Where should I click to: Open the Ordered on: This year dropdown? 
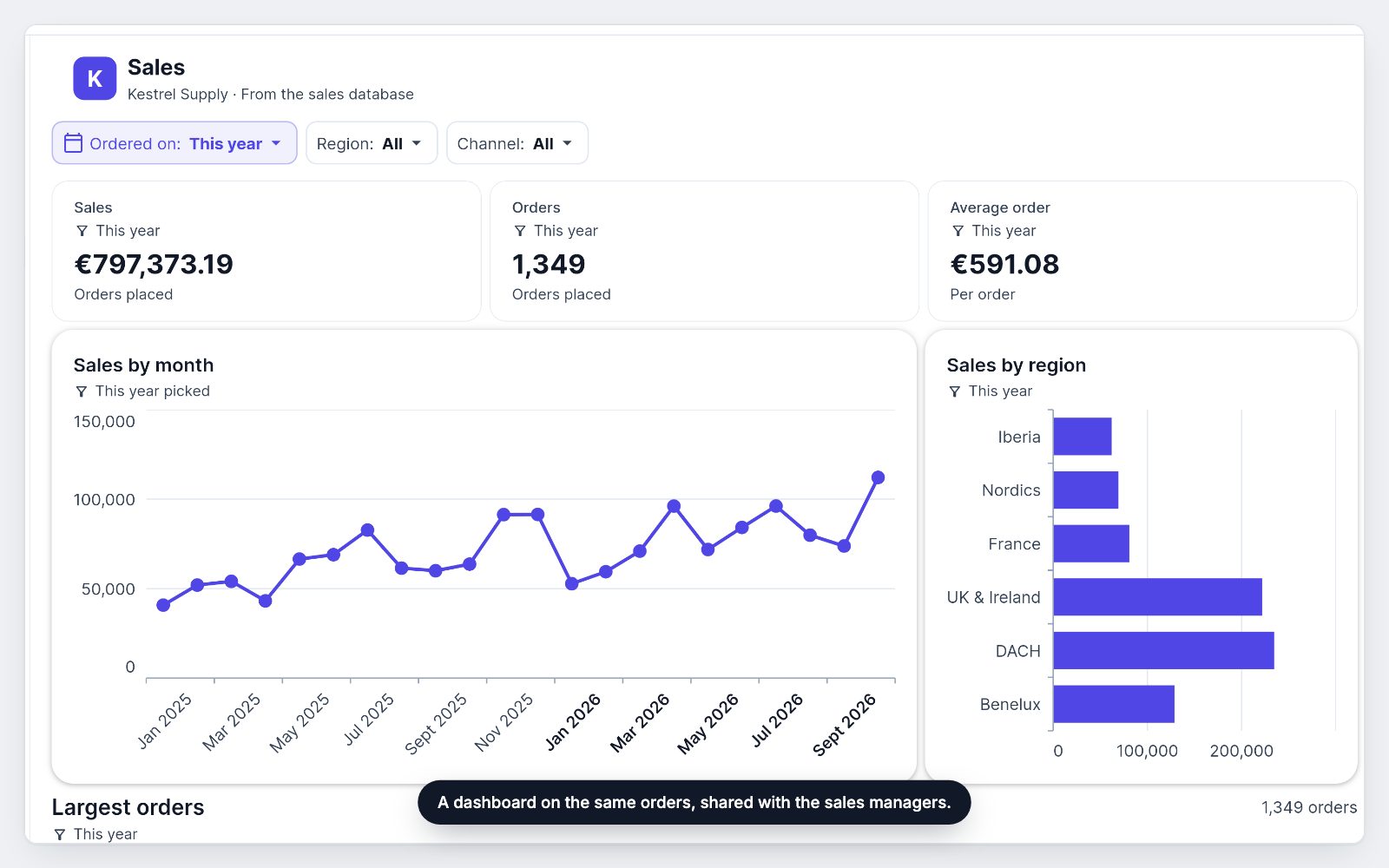click(x=174, y=143)
